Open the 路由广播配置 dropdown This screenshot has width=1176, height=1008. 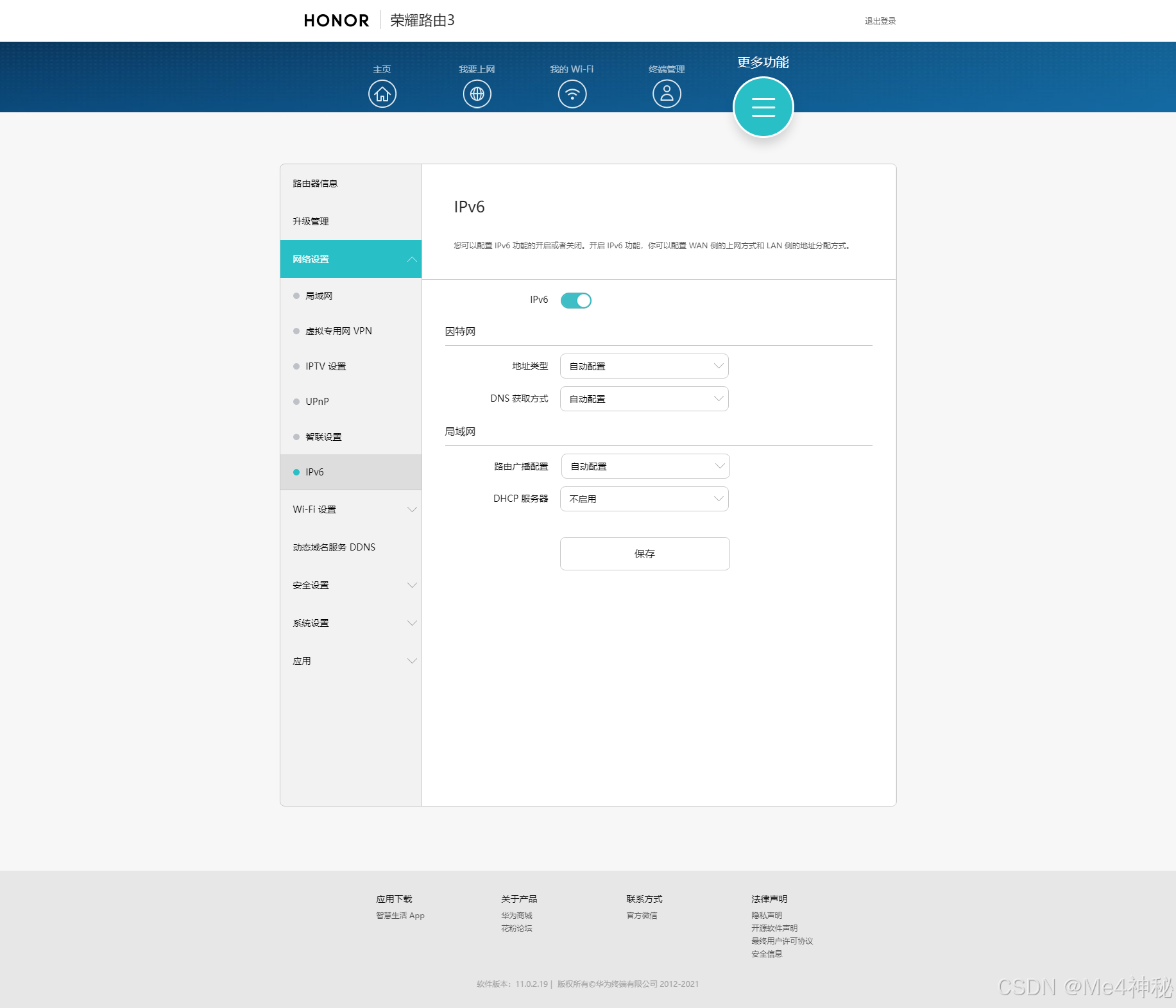coord(645,466)
